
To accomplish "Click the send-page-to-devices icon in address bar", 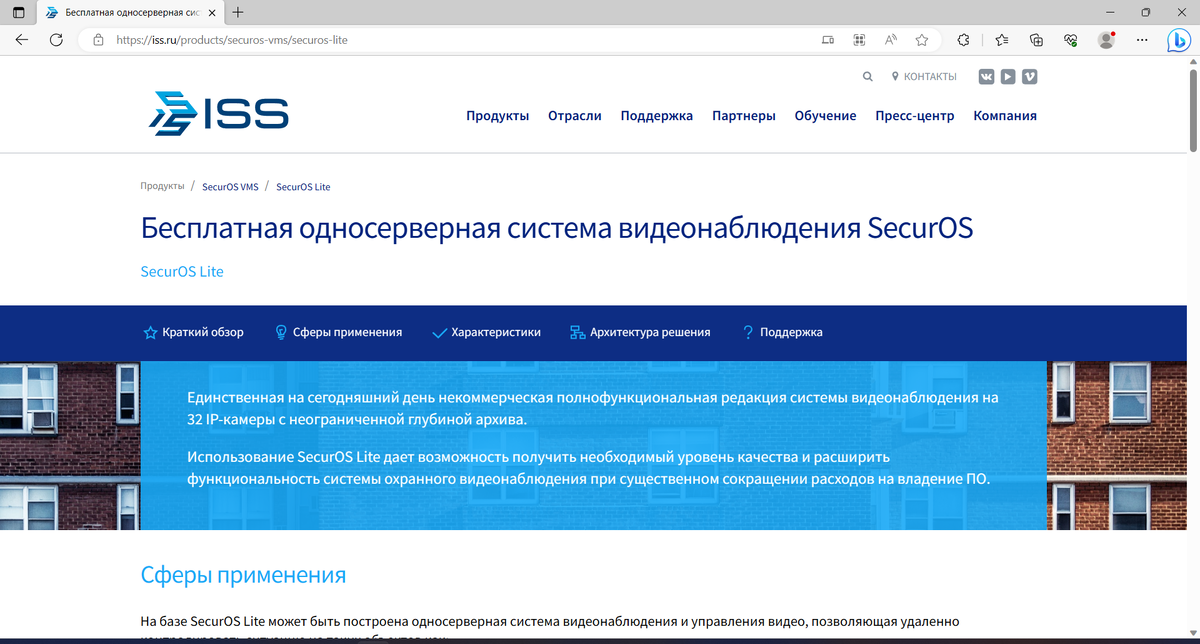I will pos(827,40).
